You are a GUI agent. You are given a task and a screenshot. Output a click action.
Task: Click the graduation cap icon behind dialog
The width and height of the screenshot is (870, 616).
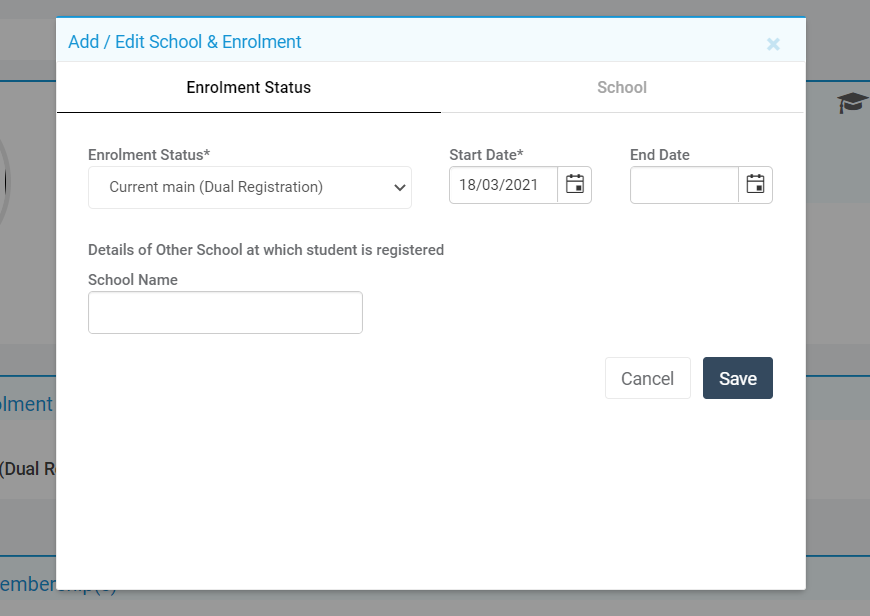852,103
